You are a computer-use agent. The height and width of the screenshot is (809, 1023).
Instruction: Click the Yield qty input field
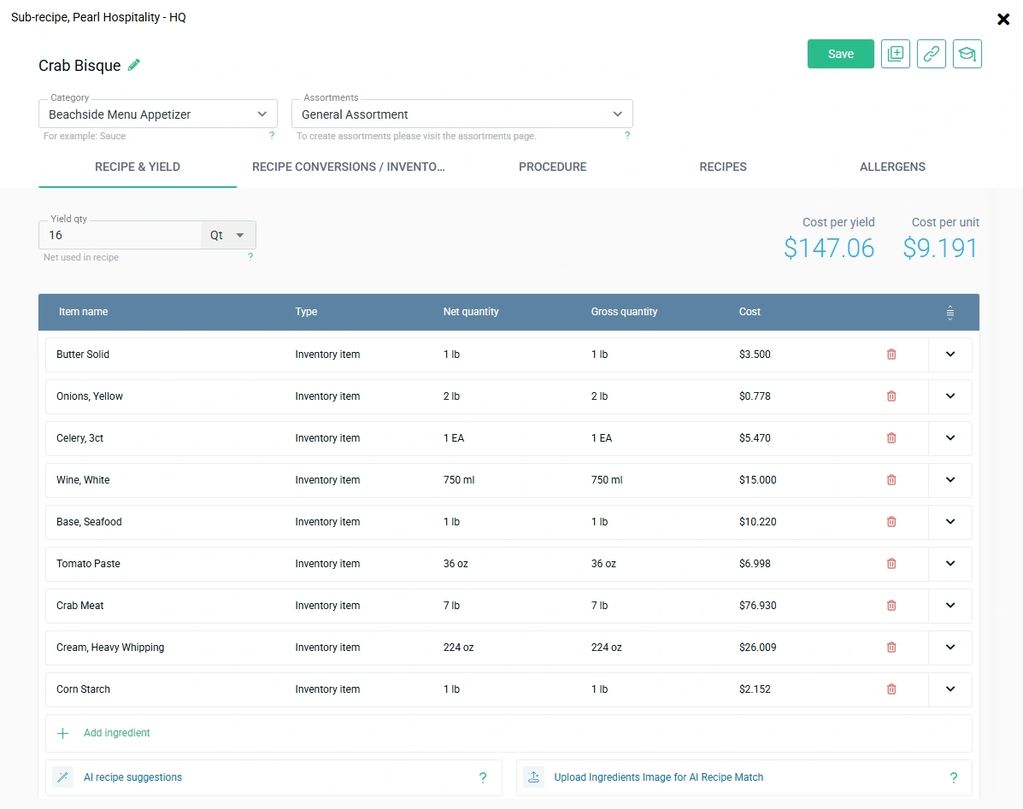click(x=120, y=236)
